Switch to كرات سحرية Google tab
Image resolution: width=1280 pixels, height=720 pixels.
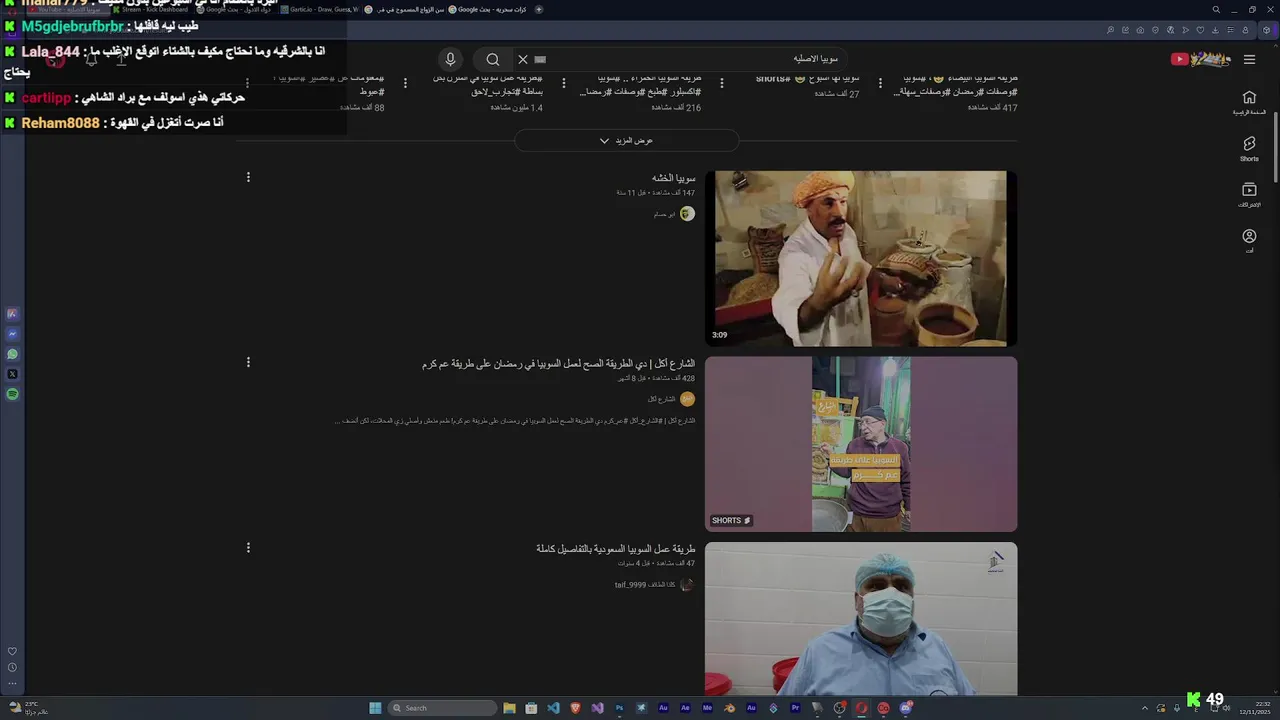click(487, 10)
